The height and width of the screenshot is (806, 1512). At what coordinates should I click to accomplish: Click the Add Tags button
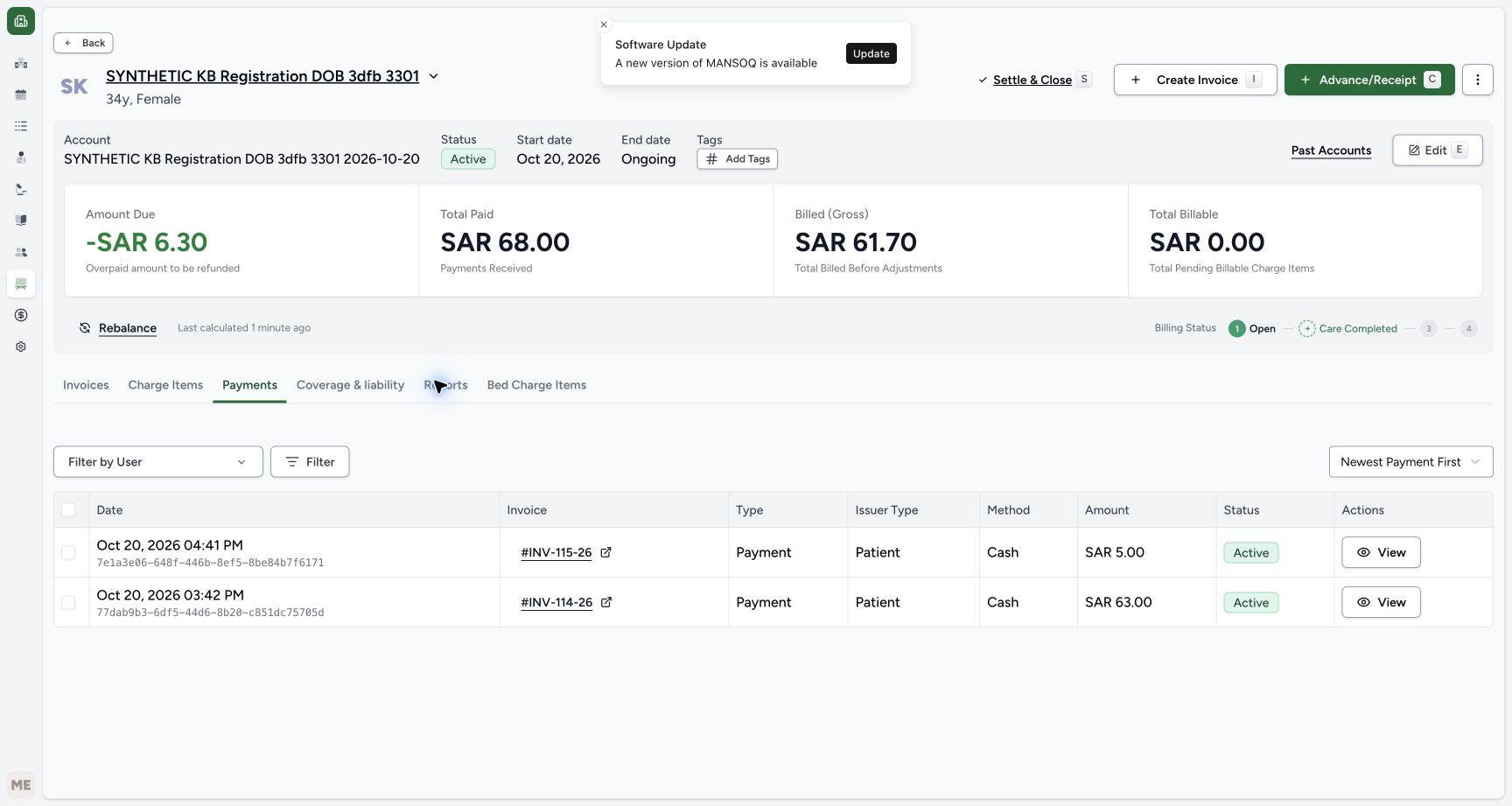tap(738, 159)
